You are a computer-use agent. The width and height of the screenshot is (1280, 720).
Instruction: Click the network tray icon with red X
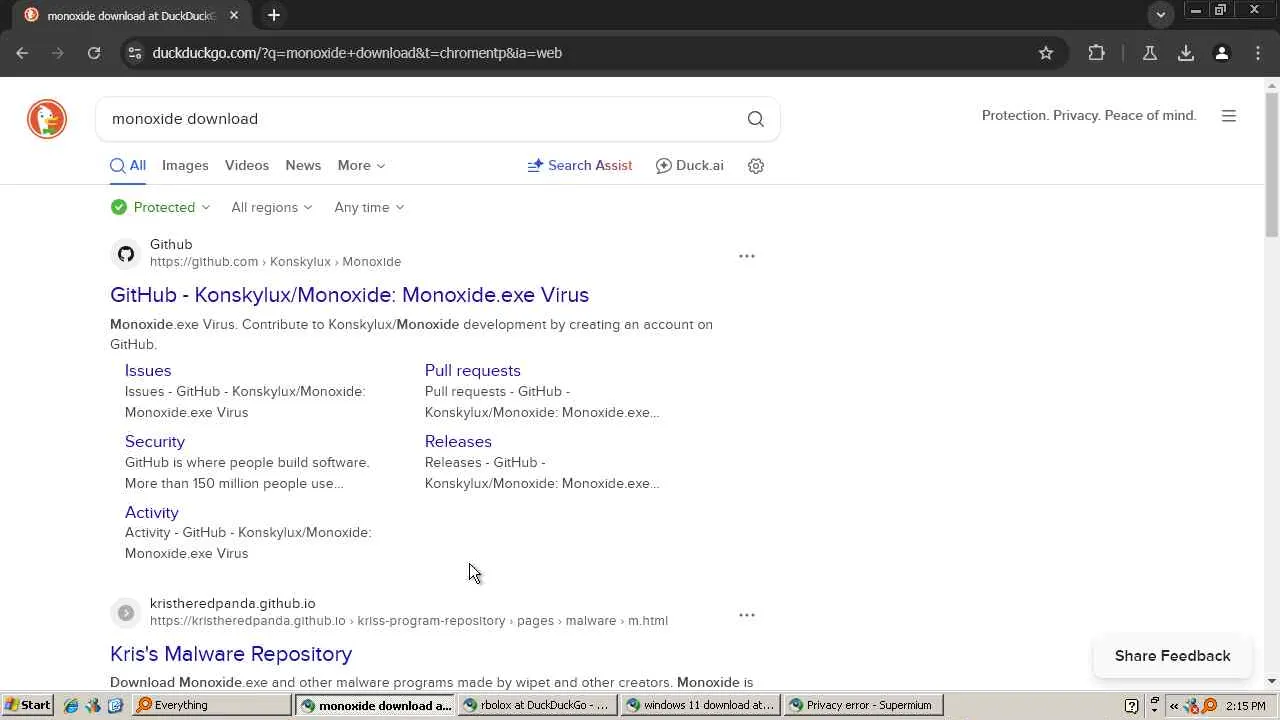1190,705
